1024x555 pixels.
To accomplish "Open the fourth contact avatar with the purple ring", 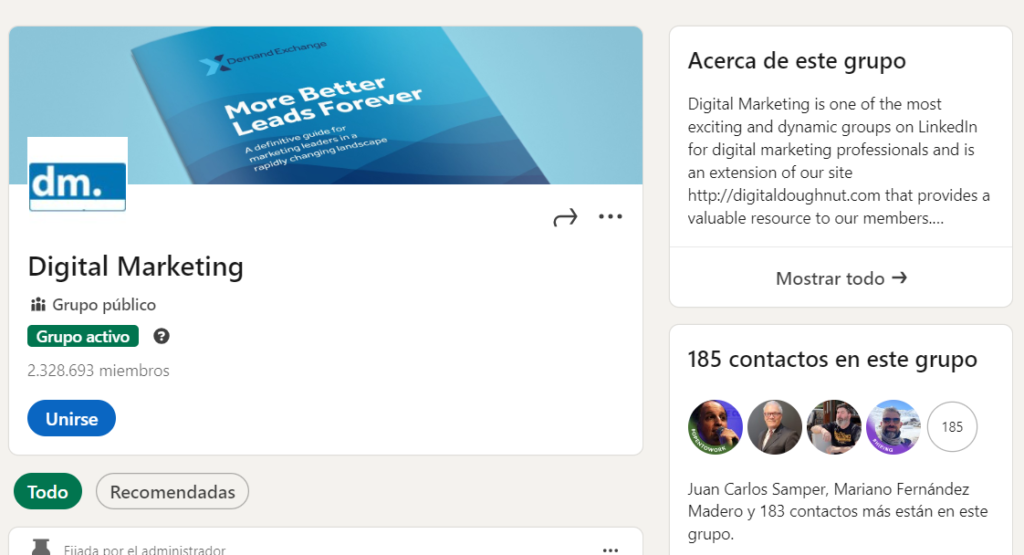I will coord(893,427).
